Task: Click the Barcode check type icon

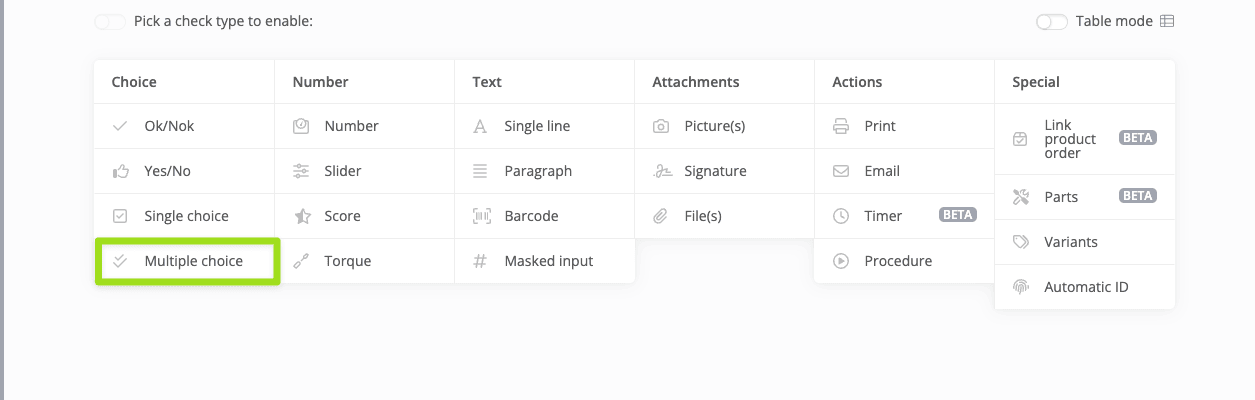Action: 481,216
